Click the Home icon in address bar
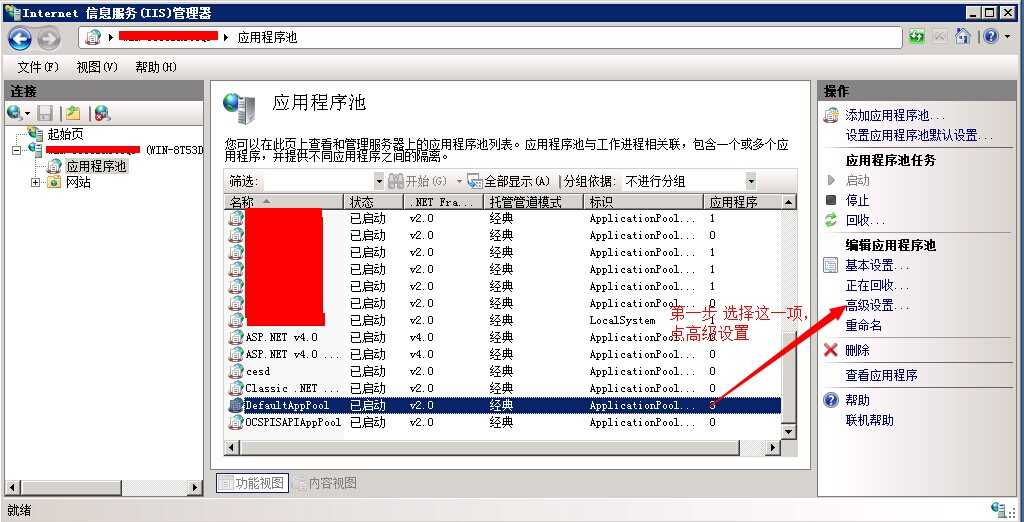This screenshot has height=522, width=1024. click(x=963, y=37)
